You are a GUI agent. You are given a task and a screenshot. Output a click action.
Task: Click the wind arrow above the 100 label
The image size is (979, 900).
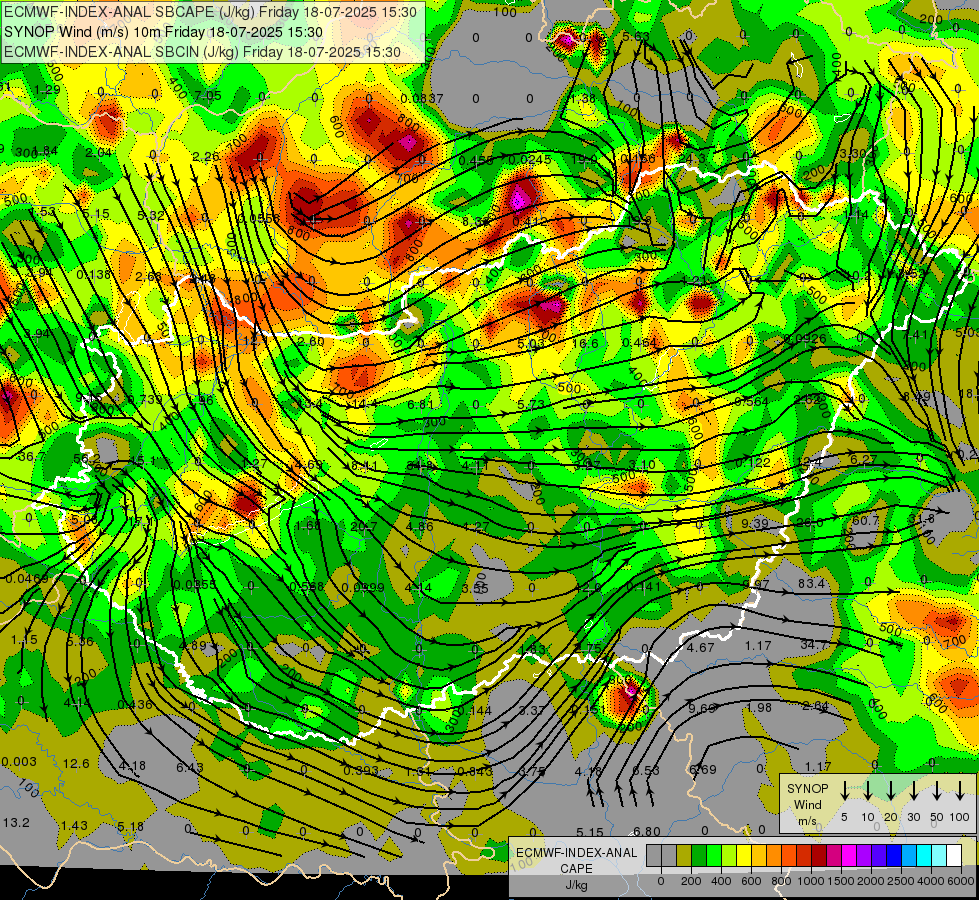click(960, 791)
